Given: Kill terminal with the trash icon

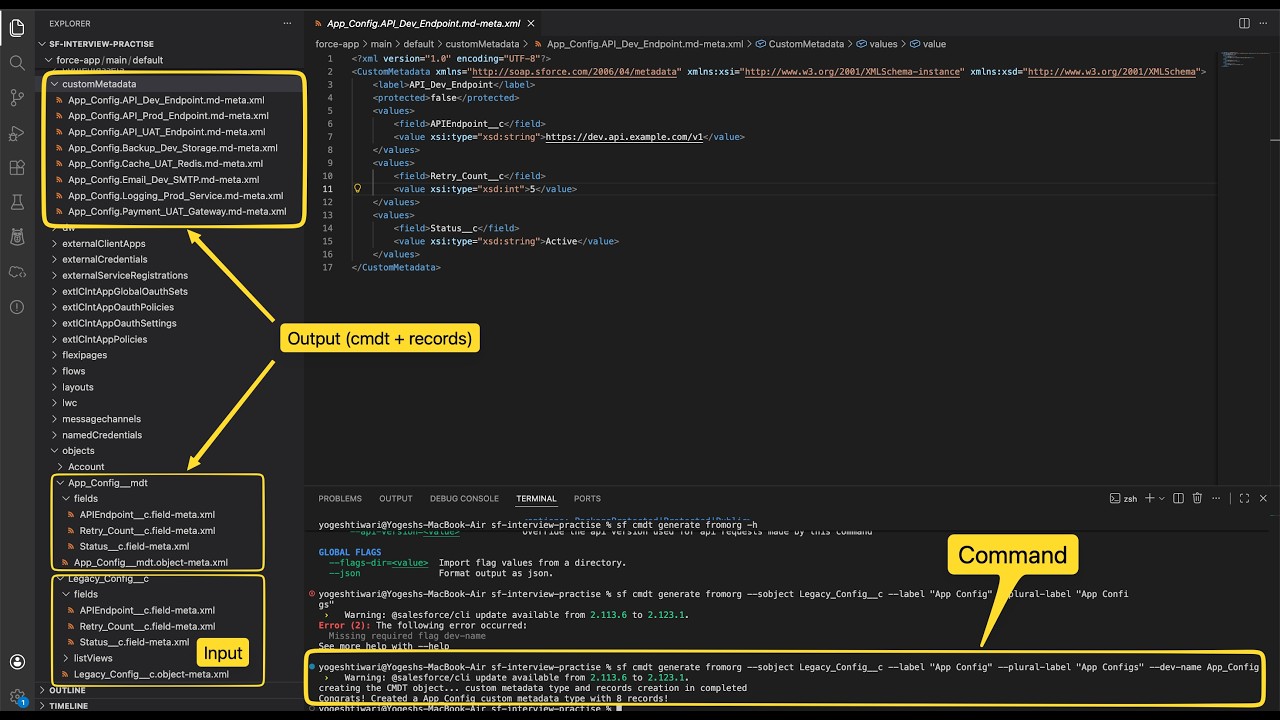Looking at the screenshot, I should (x=1197, y=498).
